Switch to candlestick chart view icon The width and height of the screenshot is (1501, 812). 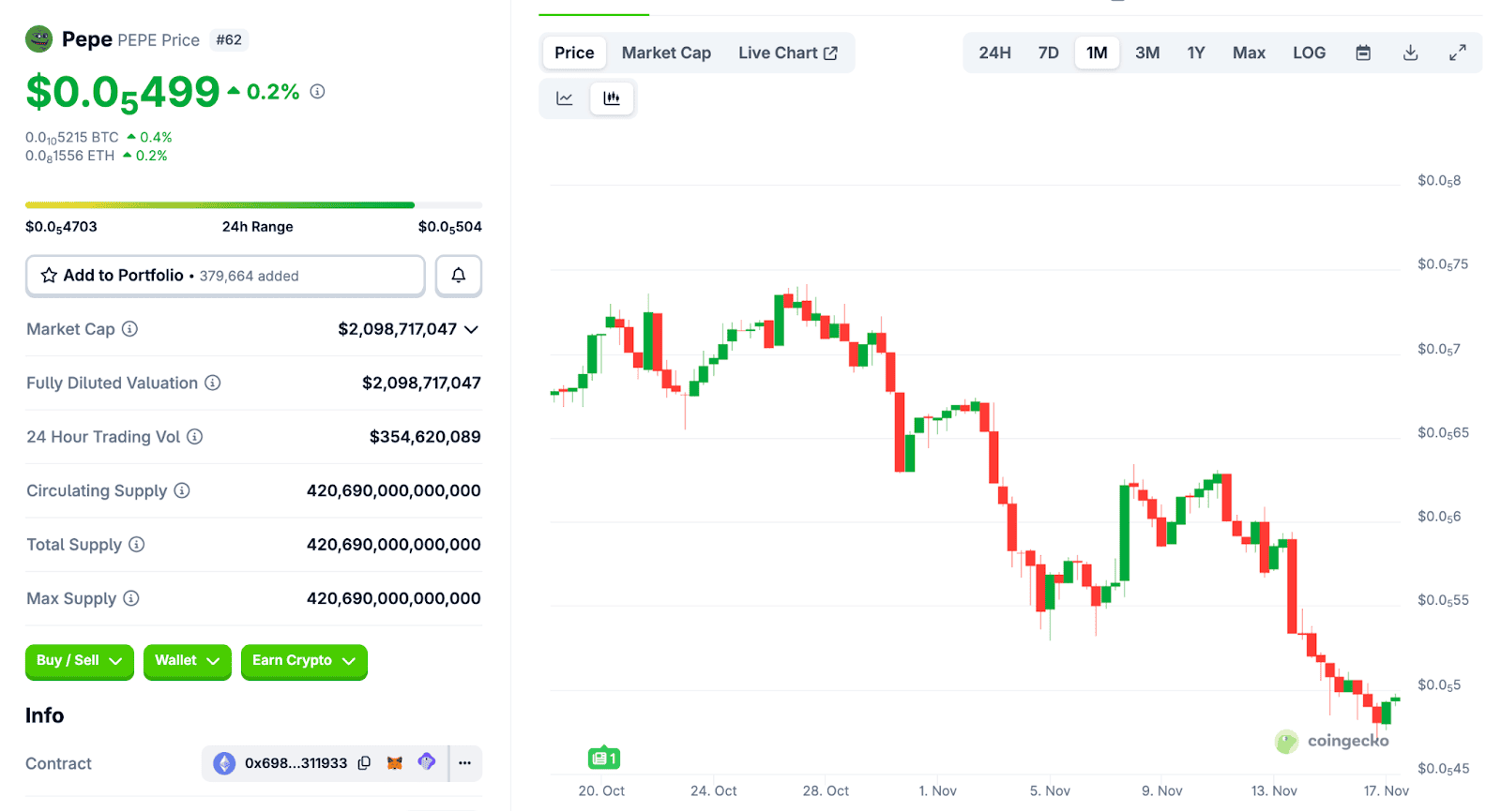612,98
